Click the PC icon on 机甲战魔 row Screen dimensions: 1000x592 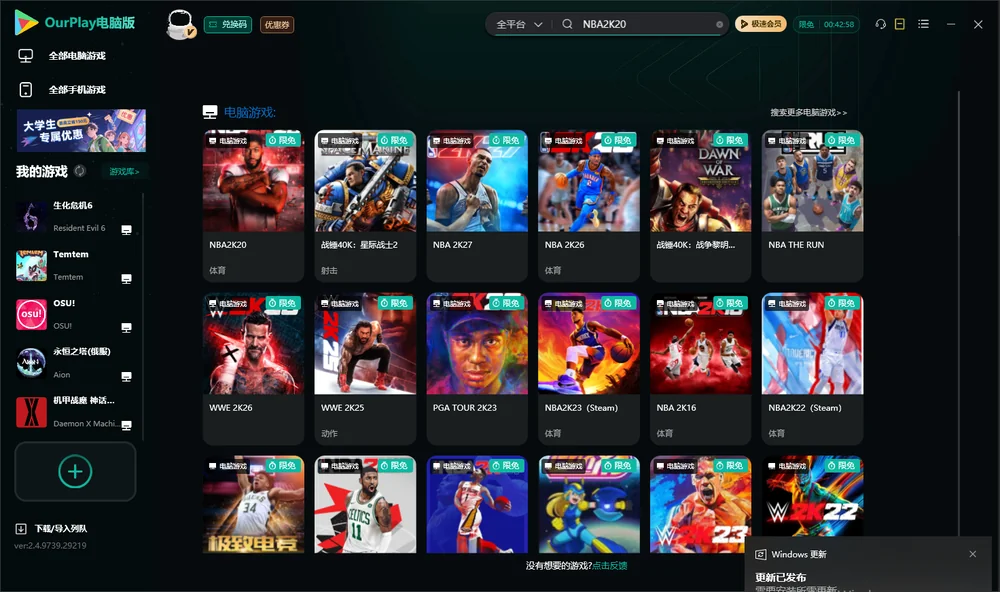(x=126, y=426)
